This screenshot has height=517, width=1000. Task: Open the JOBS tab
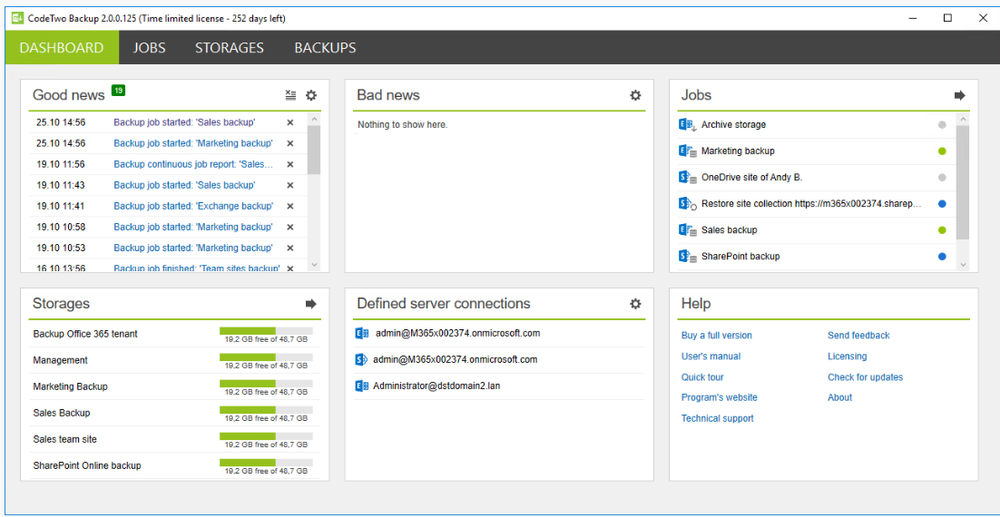coord(149,48)
